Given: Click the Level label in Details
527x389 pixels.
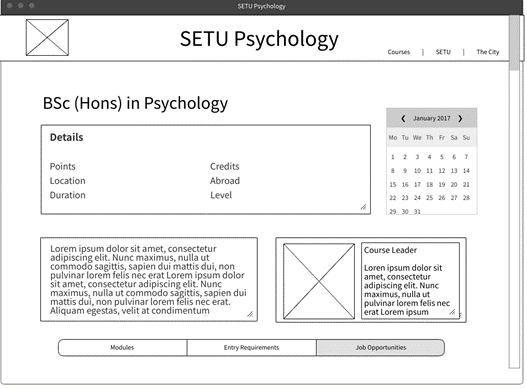Looking at the screenshot, I should pyautogui.click(x=221, y=195).
